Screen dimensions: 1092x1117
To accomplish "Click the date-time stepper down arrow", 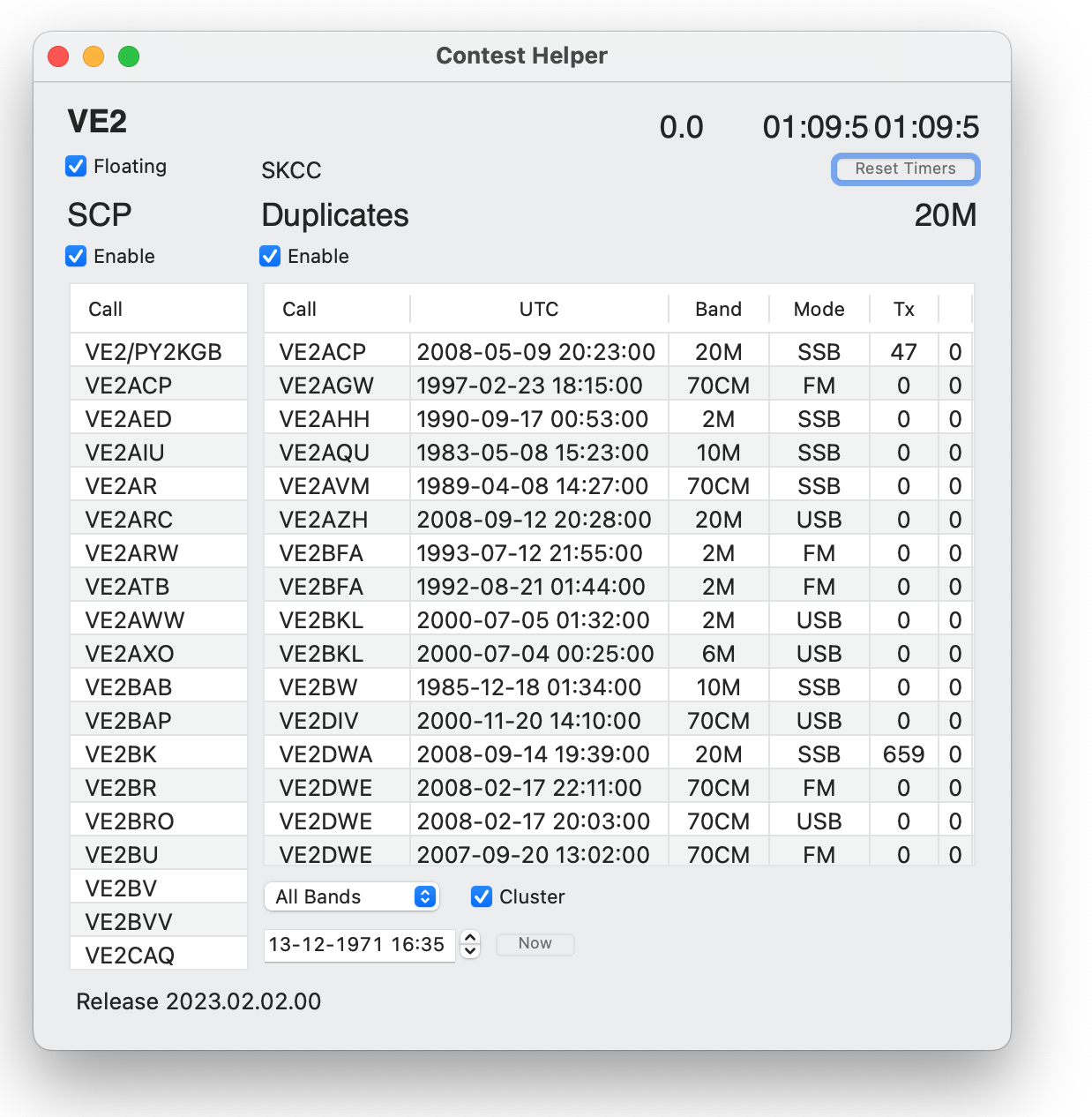I will [471, 952].
